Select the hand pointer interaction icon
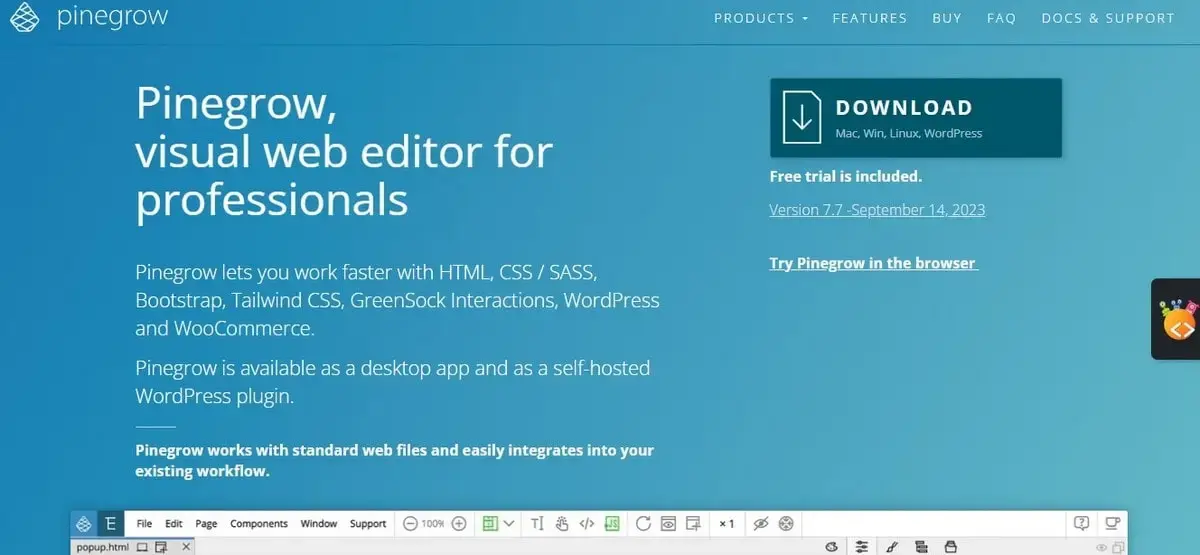 coord(562,524)
